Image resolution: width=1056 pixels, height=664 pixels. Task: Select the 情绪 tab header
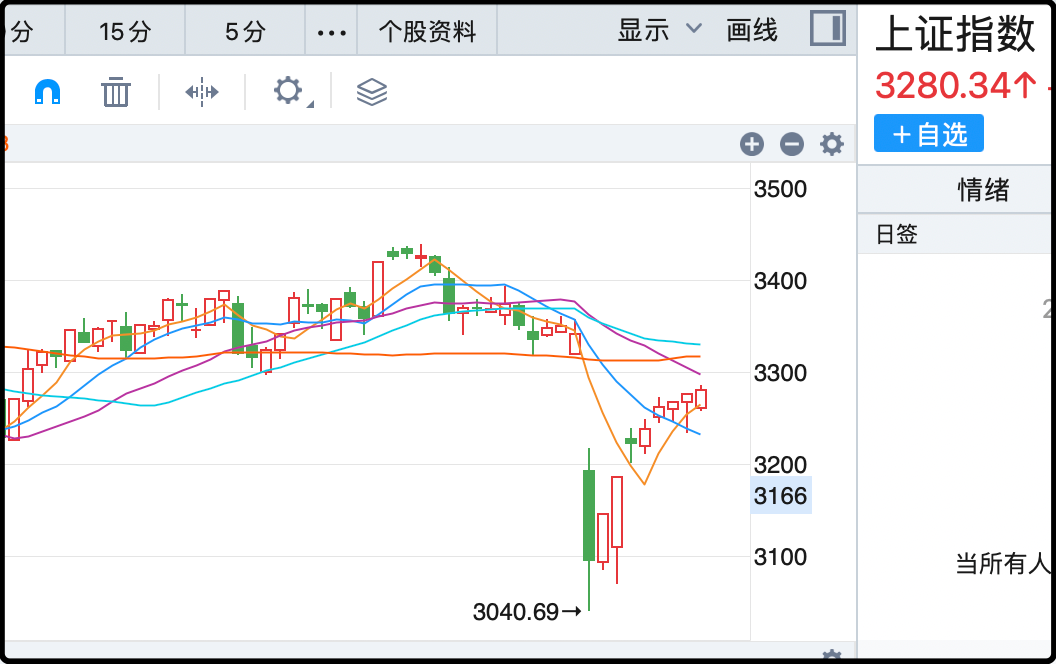pos(984,189)
